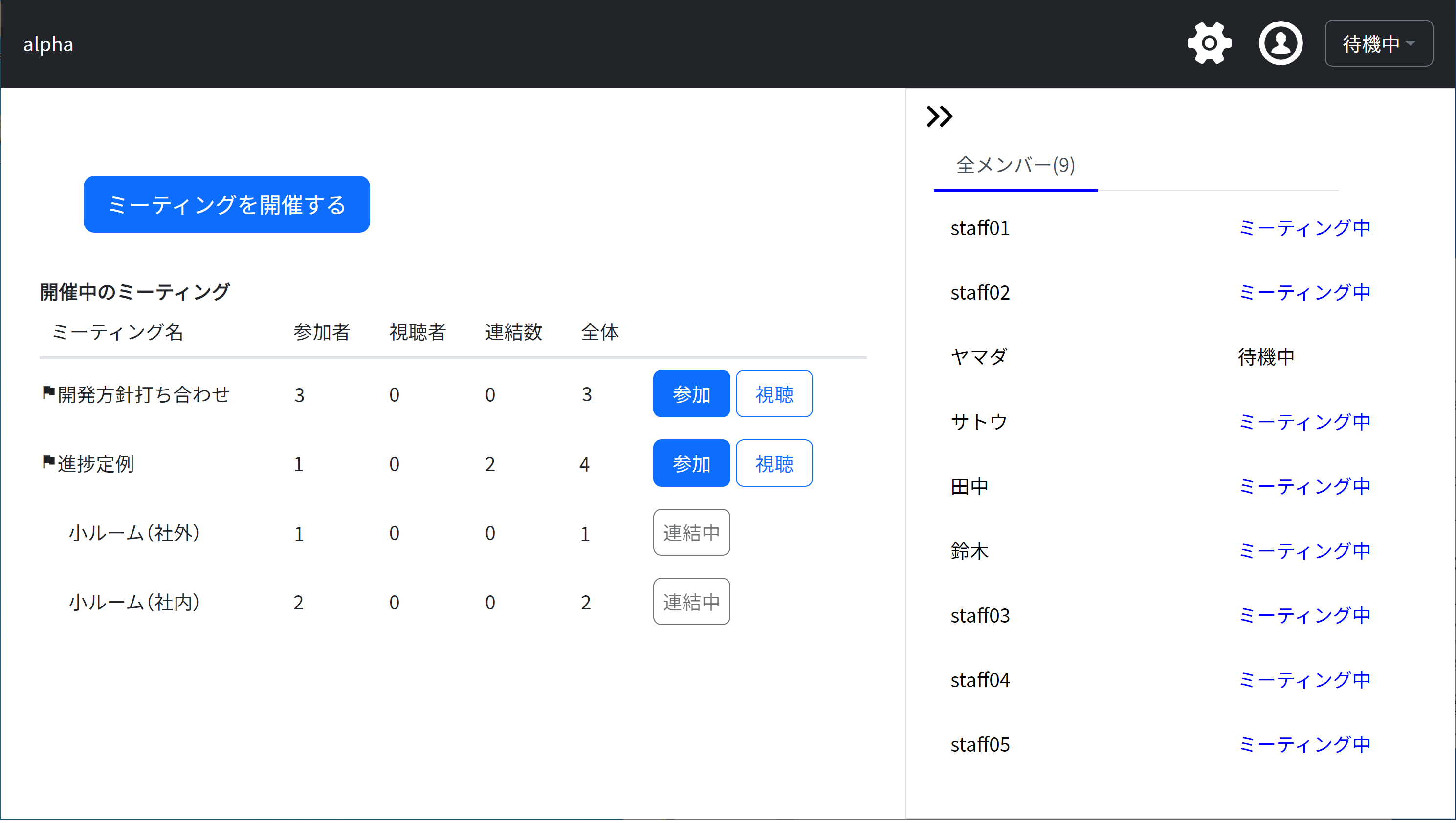Open staff02's ミーティング中 link
The image size is (1456, 823).
(1304, 293)
